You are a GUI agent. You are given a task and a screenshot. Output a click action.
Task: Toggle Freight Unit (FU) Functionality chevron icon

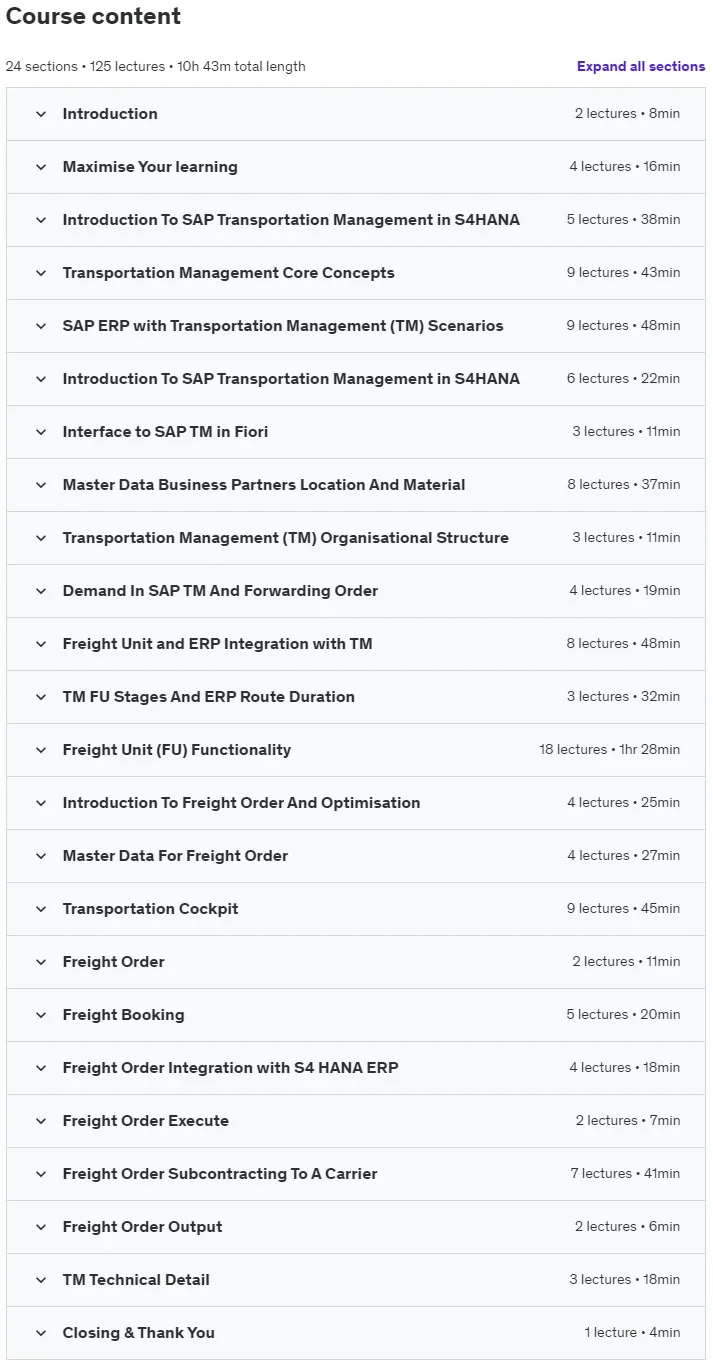[41, 750]
